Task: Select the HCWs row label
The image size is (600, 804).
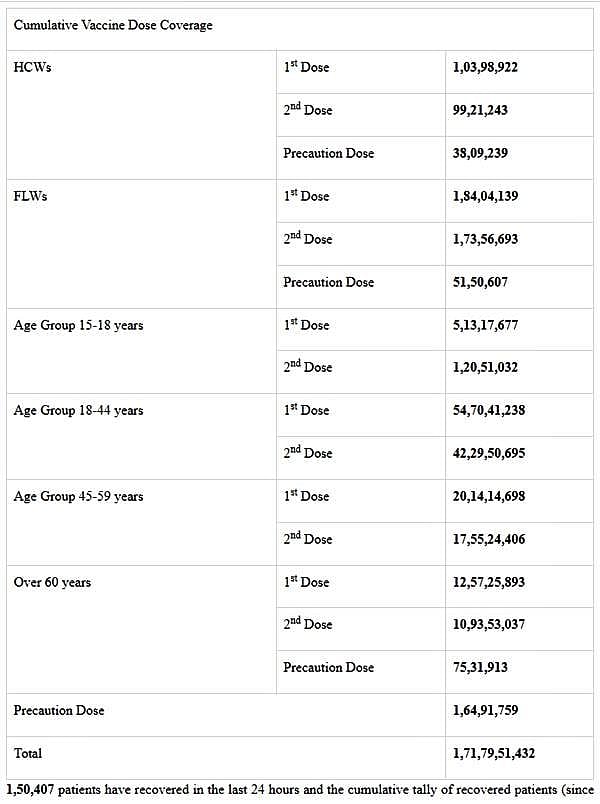Action: coord(30,67)
